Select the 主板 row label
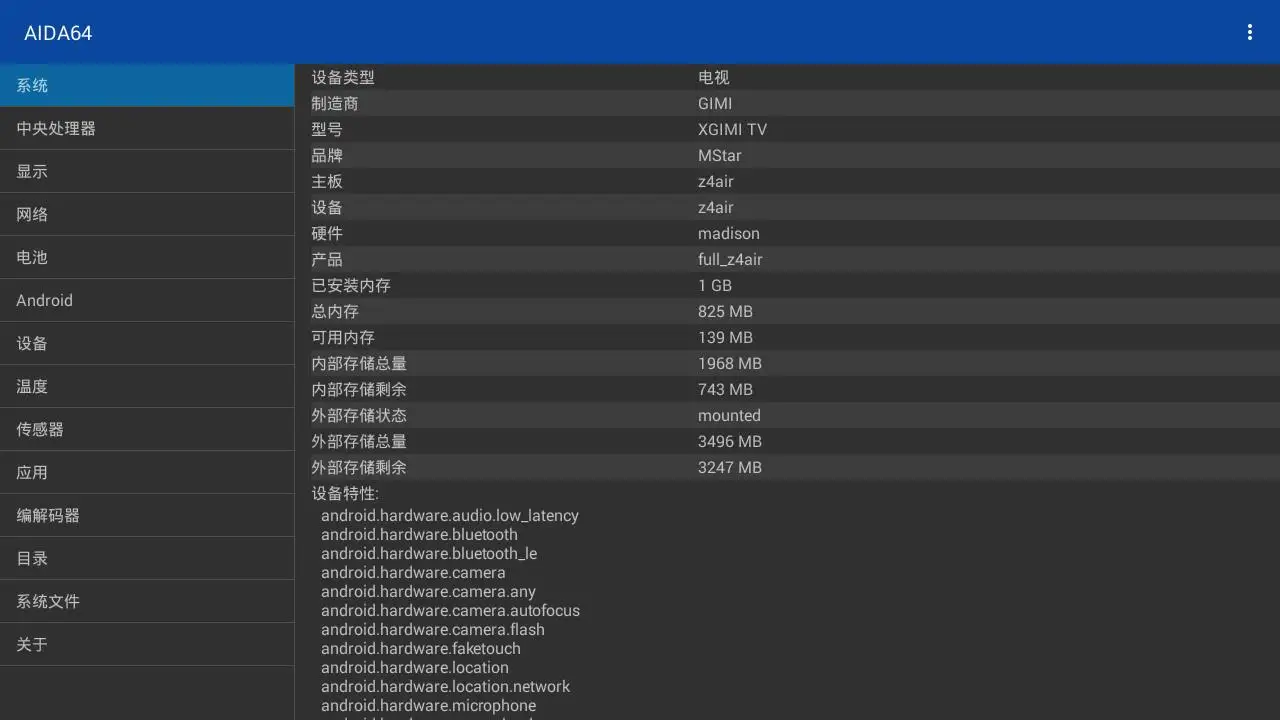The width and height of the screenshot is (1280, 720). (x=327, y=181)
